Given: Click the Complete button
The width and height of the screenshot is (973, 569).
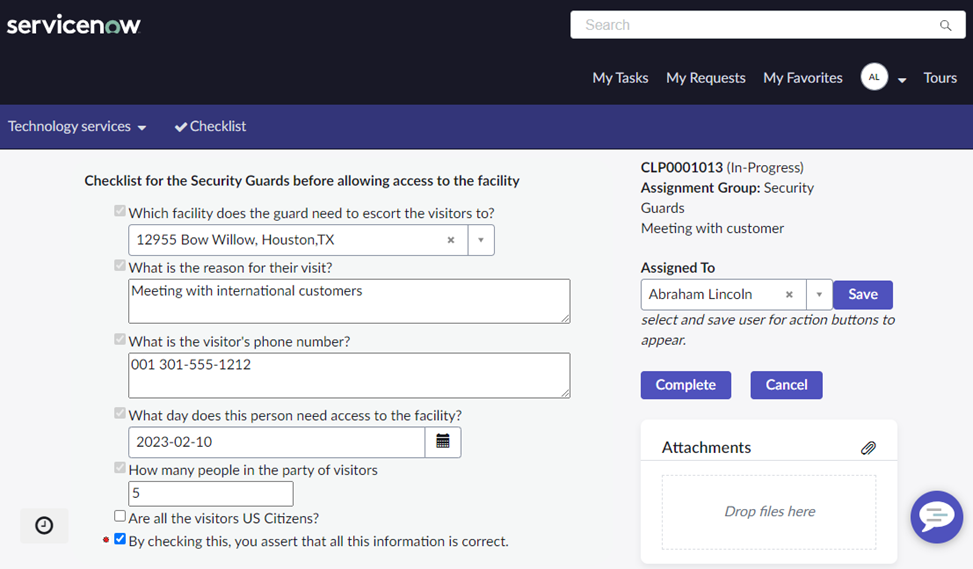Looking at the screenshot, I should [686, 385].
